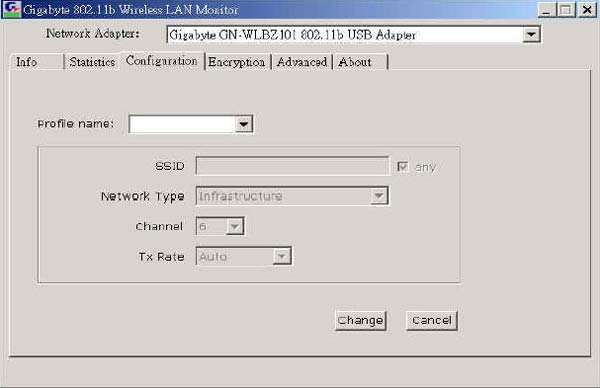The height and width of the screenshot is (388, 600).
Task: Click the 'Tx Rate' label
Action: [x=161, y=256]
